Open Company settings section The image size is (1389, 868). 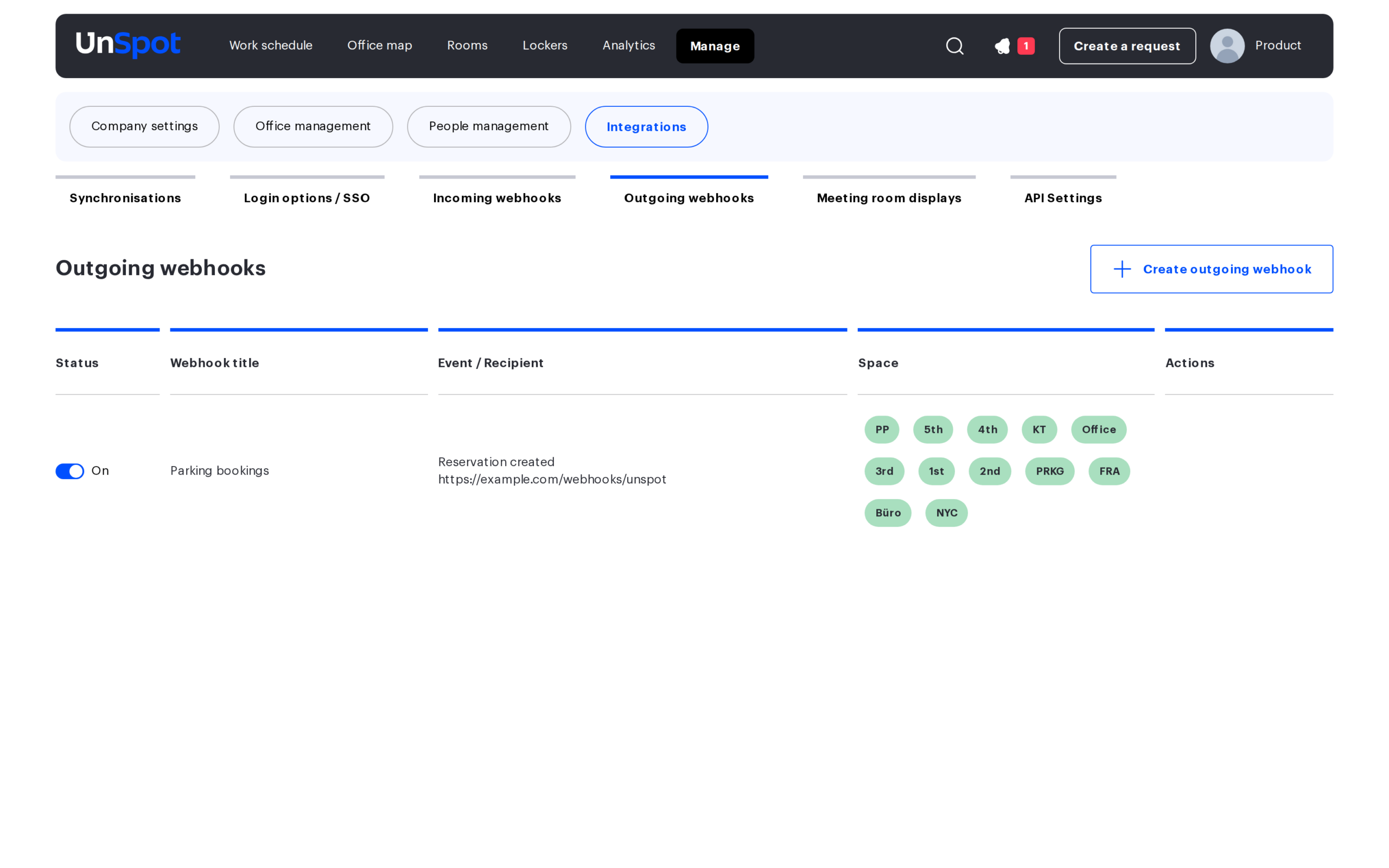(x=145, y=126)
